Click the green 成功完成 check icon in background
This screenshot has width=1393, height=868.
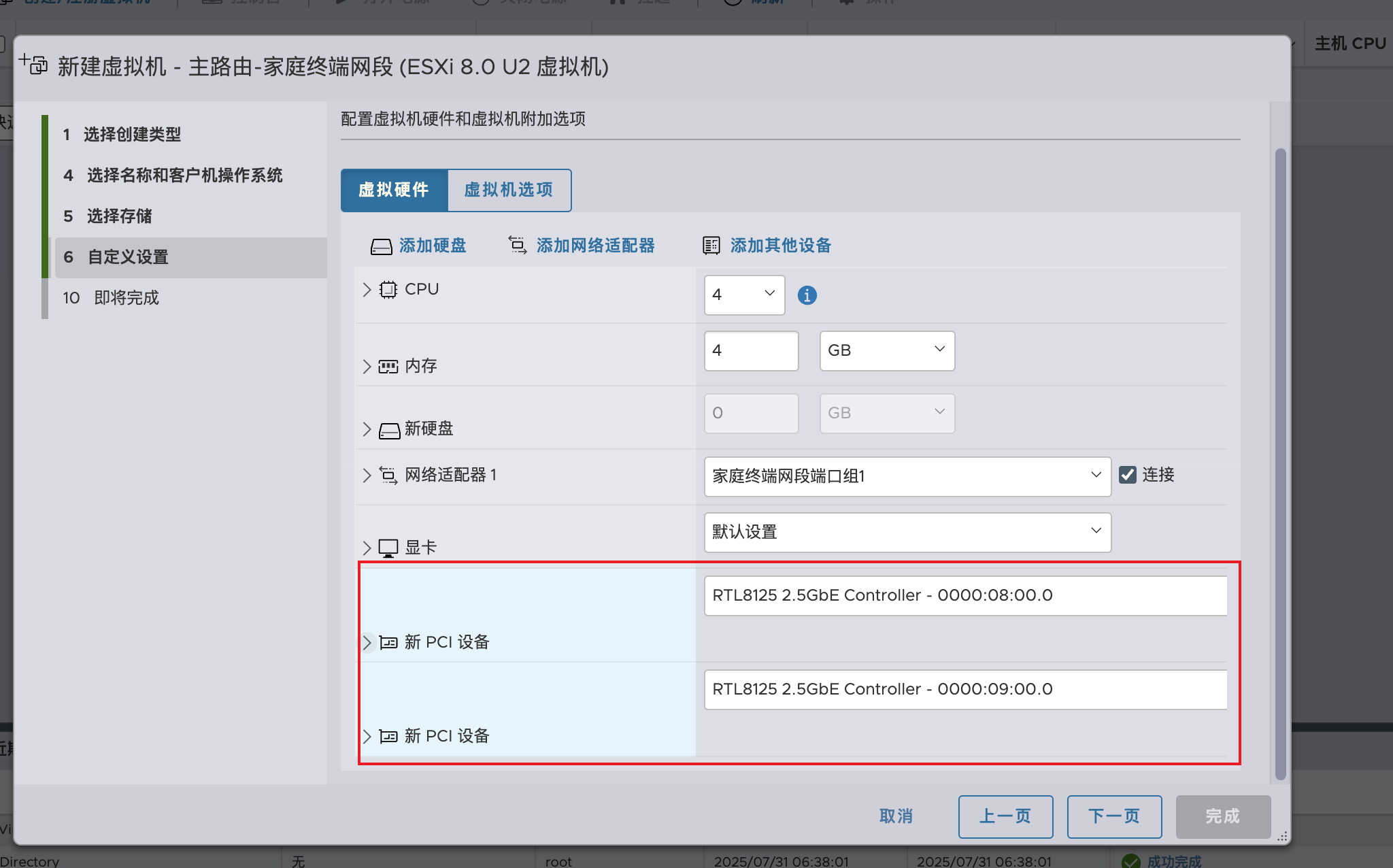tap(1130, 861)
